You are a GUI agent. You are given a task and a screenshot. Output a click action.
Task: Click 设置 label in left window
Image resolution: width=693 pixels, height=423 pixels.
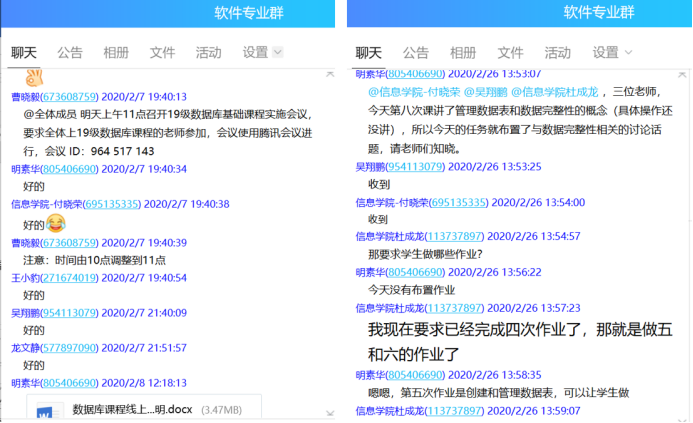255,53
